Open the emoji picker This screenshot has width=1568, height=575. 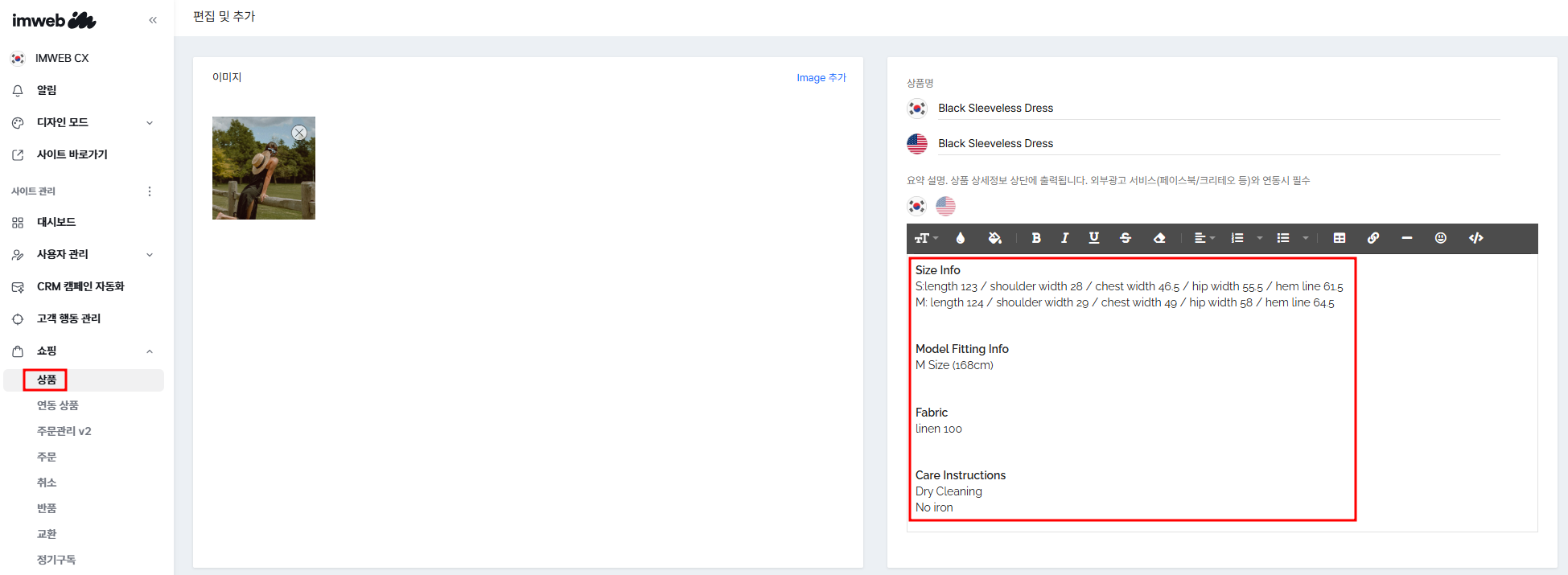click(x=1441, y=238)
